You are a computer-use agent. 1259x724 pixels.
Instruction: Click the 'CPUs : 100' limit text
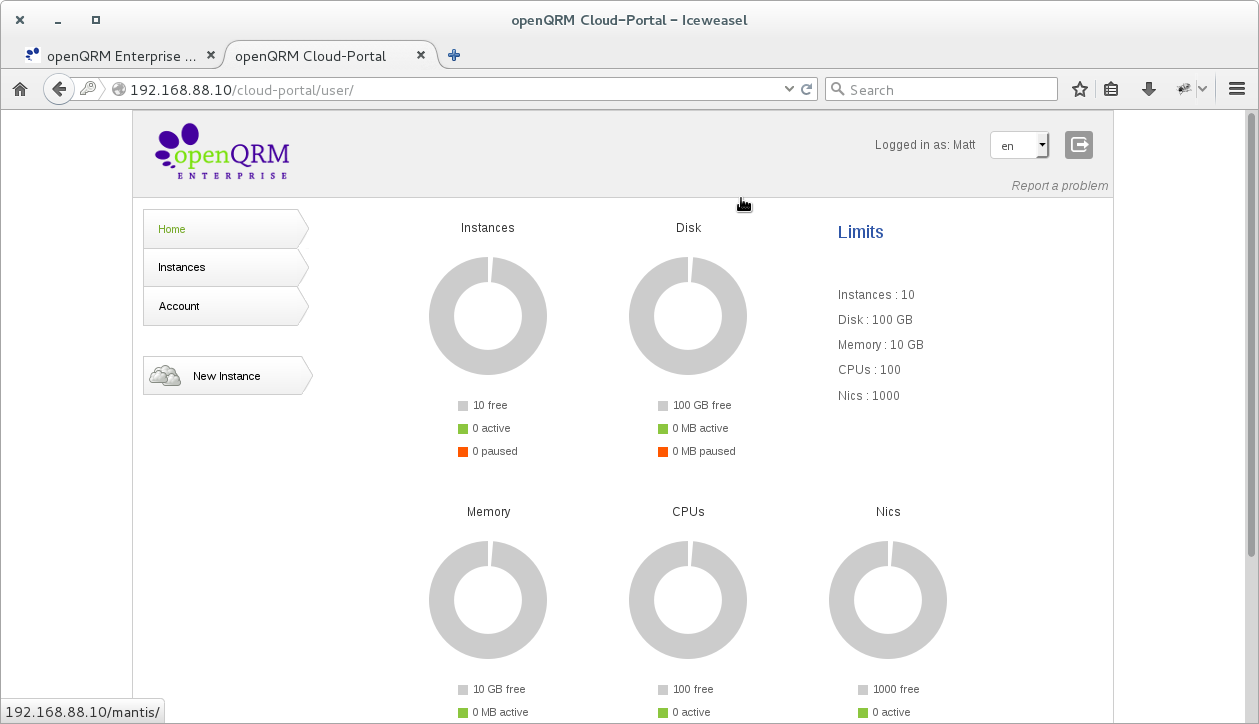(869, 370)
